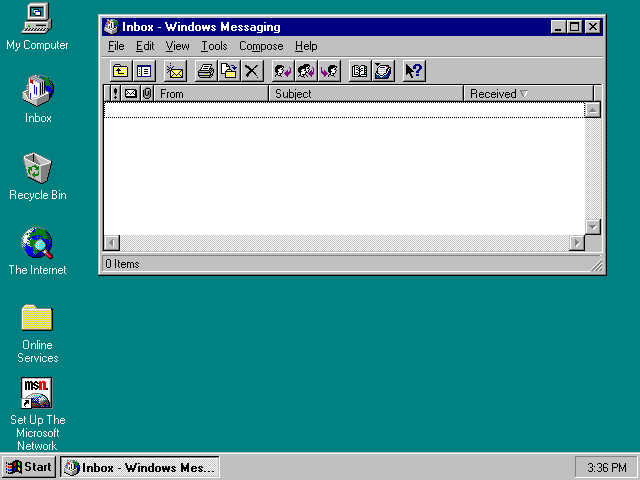Open the Compose menu
This screenshot has width=640, height=480.
pyautogui.click(x=261, y=46)
